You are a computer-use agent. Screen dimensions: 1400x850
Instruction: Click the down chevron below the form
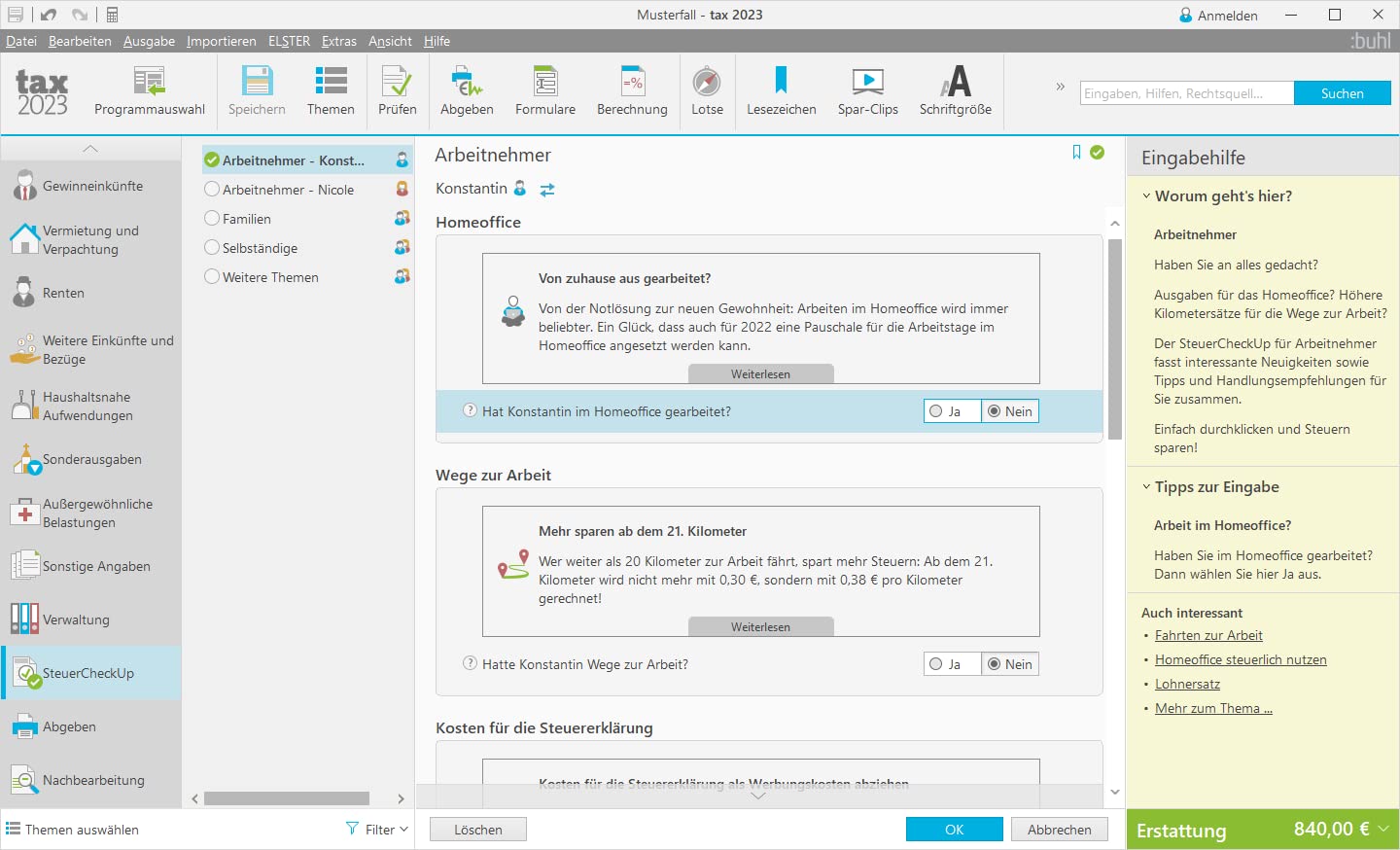pos(758,796)
